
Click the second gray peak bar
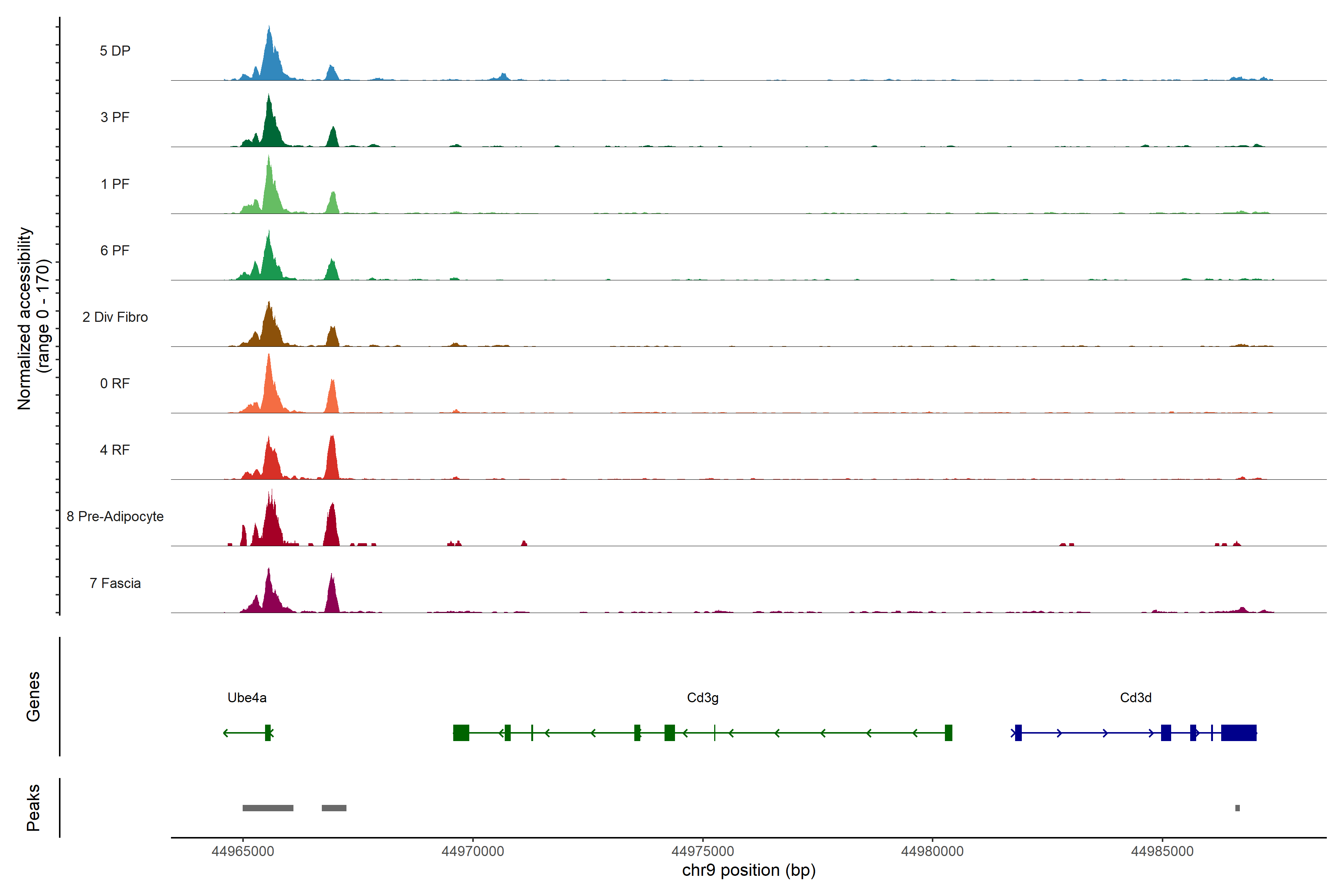click(x=334, y=808)
